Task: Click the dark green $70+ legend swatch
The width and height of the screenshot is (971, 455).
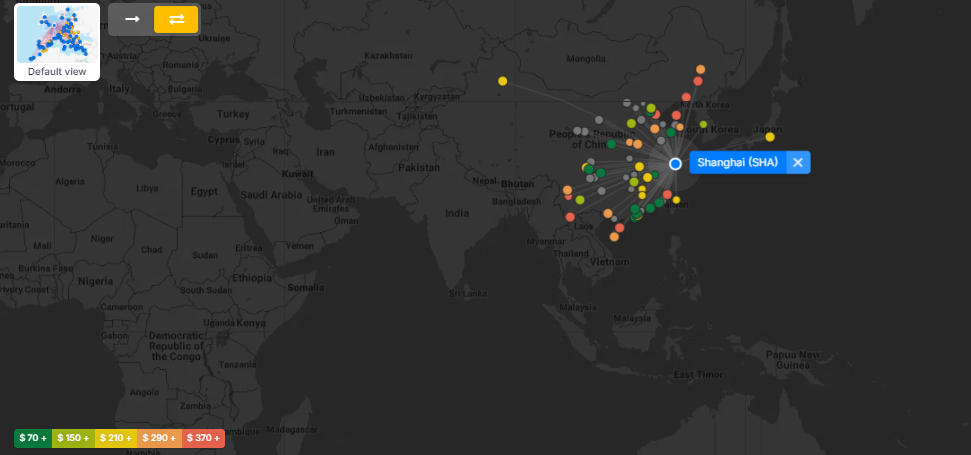Action: [33, 438]
